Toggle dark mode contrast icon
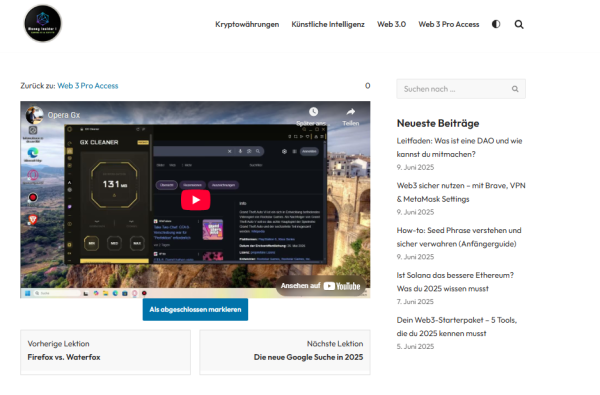This screenshot has width=600, height=395. coord(496,24)
